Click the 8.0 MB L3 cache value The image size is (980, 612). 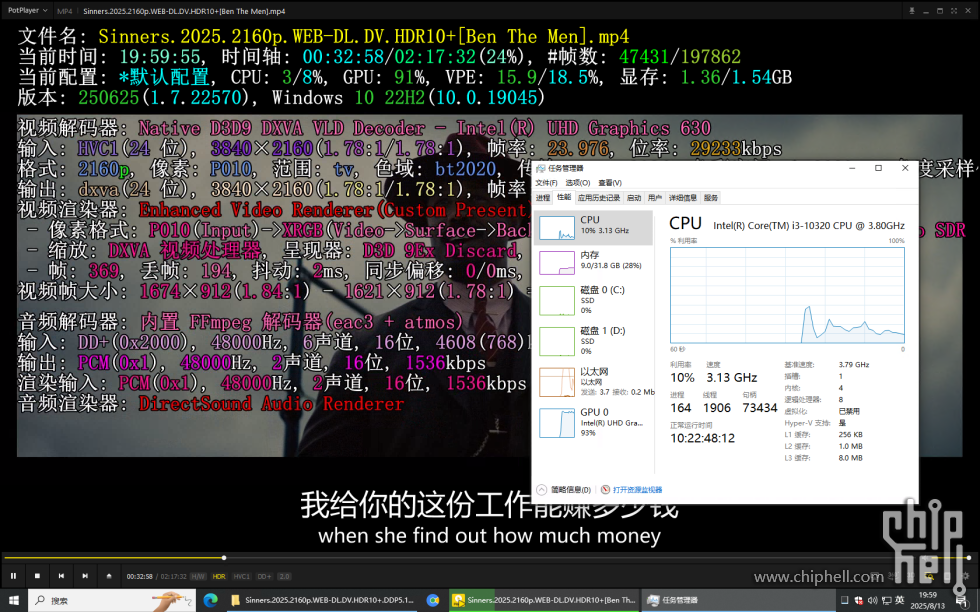click(x=851, y=458)
